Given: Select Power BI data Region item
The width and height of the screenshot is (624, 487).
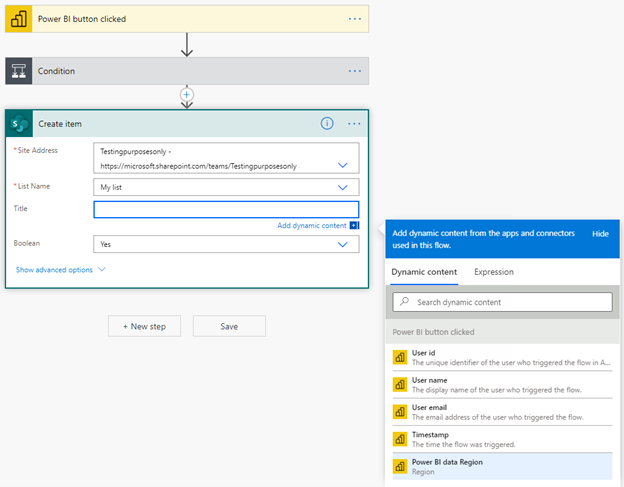Looking at the screenshot, I should pyautogui.click(x=500, y=468).
